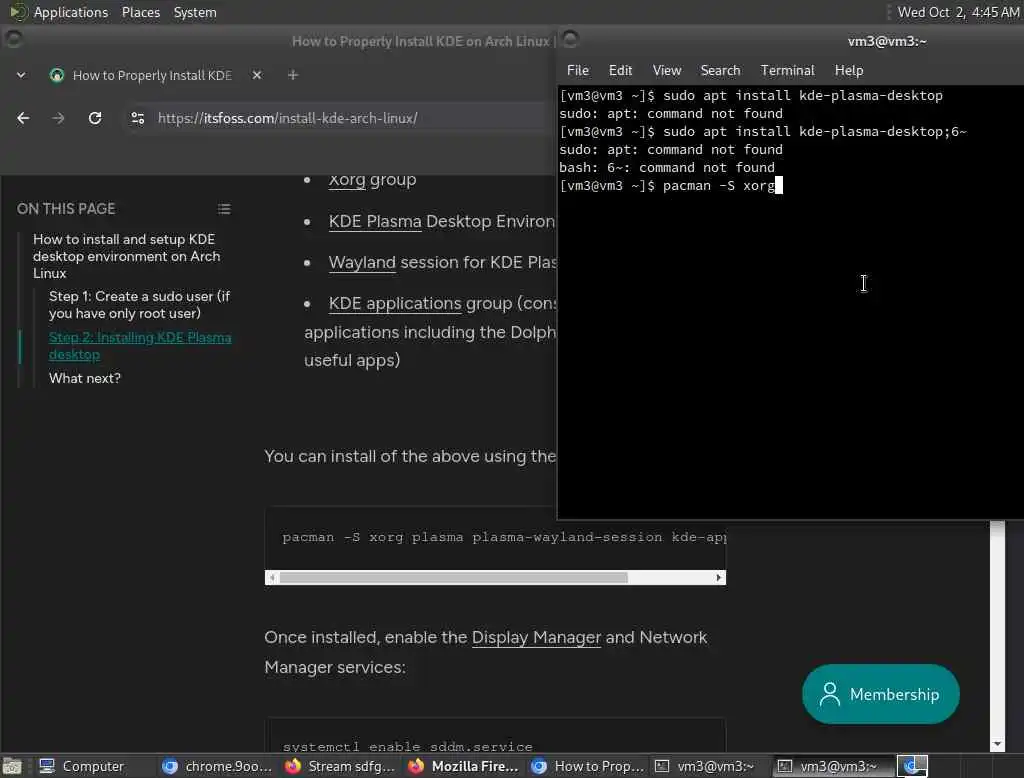Toggle the On This Page list icon

pyautogui.click(x=224, y=209)
